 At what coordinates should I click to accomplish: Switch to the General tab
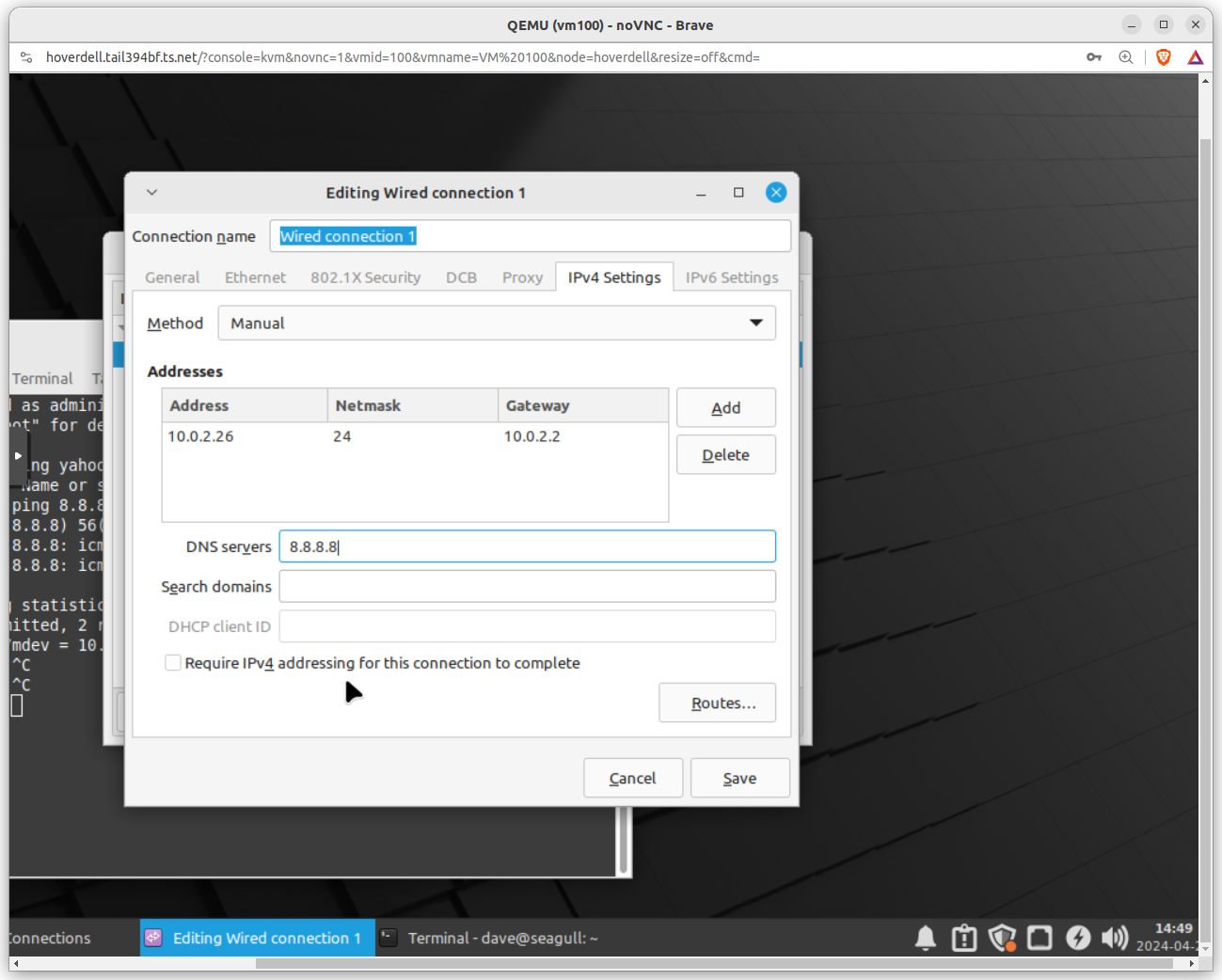pos(172,277)
